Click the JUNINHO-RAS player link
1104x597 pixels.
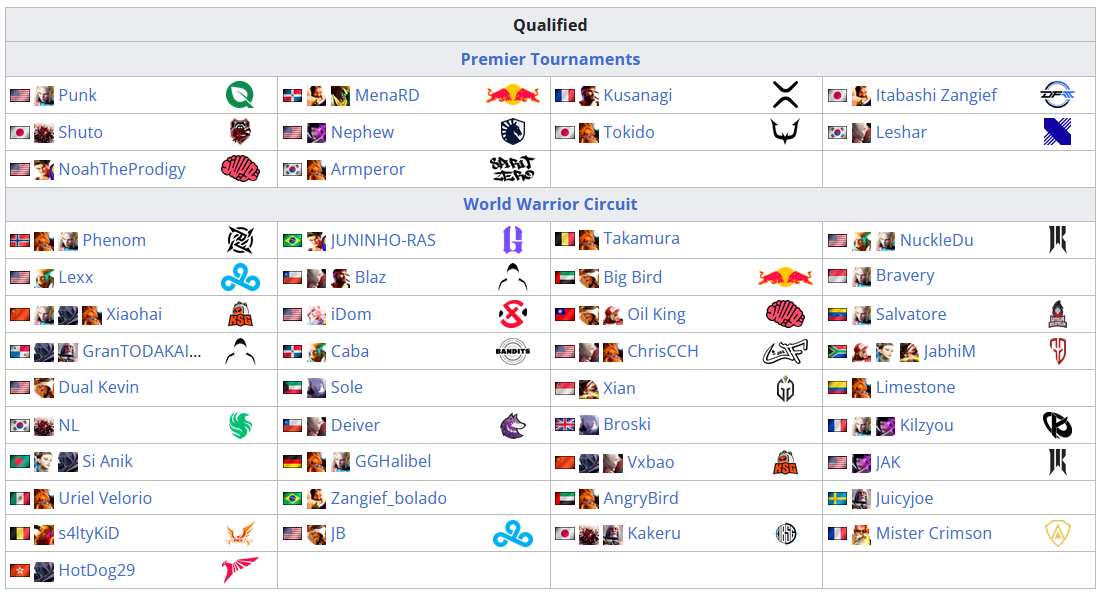coord(383,241)
